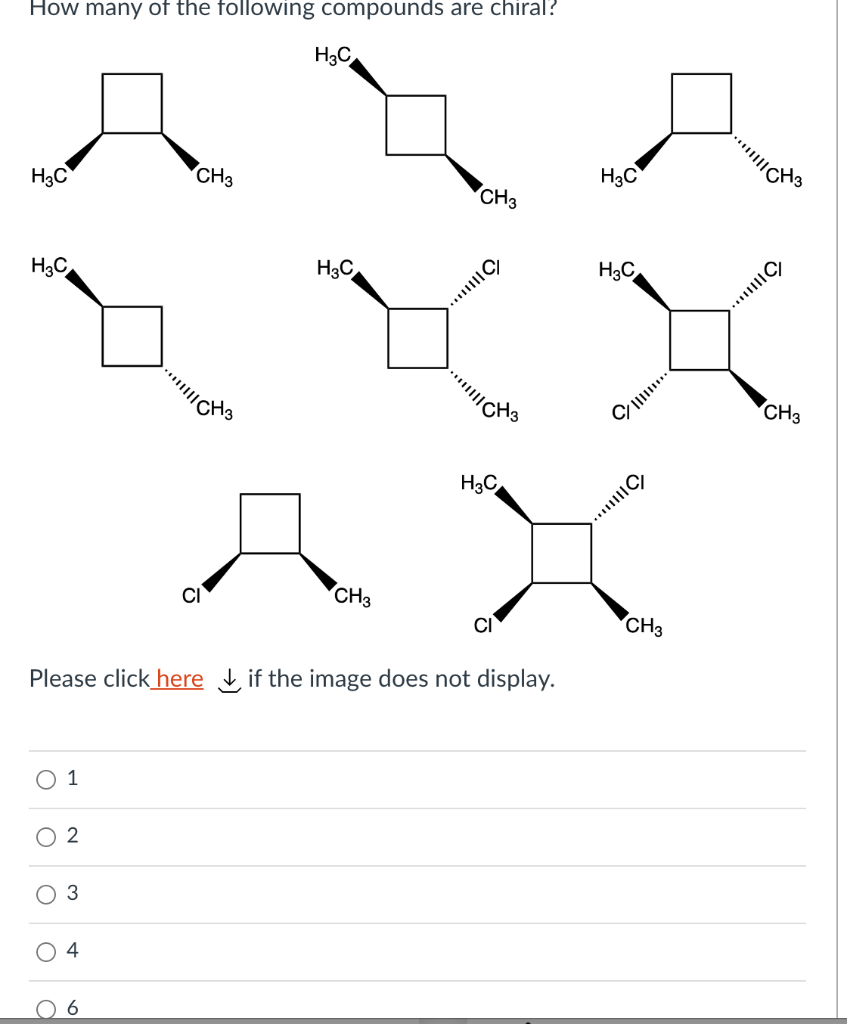Click the answer label text 2
This screenshot has height=1024, width=847.
[70, 836]
